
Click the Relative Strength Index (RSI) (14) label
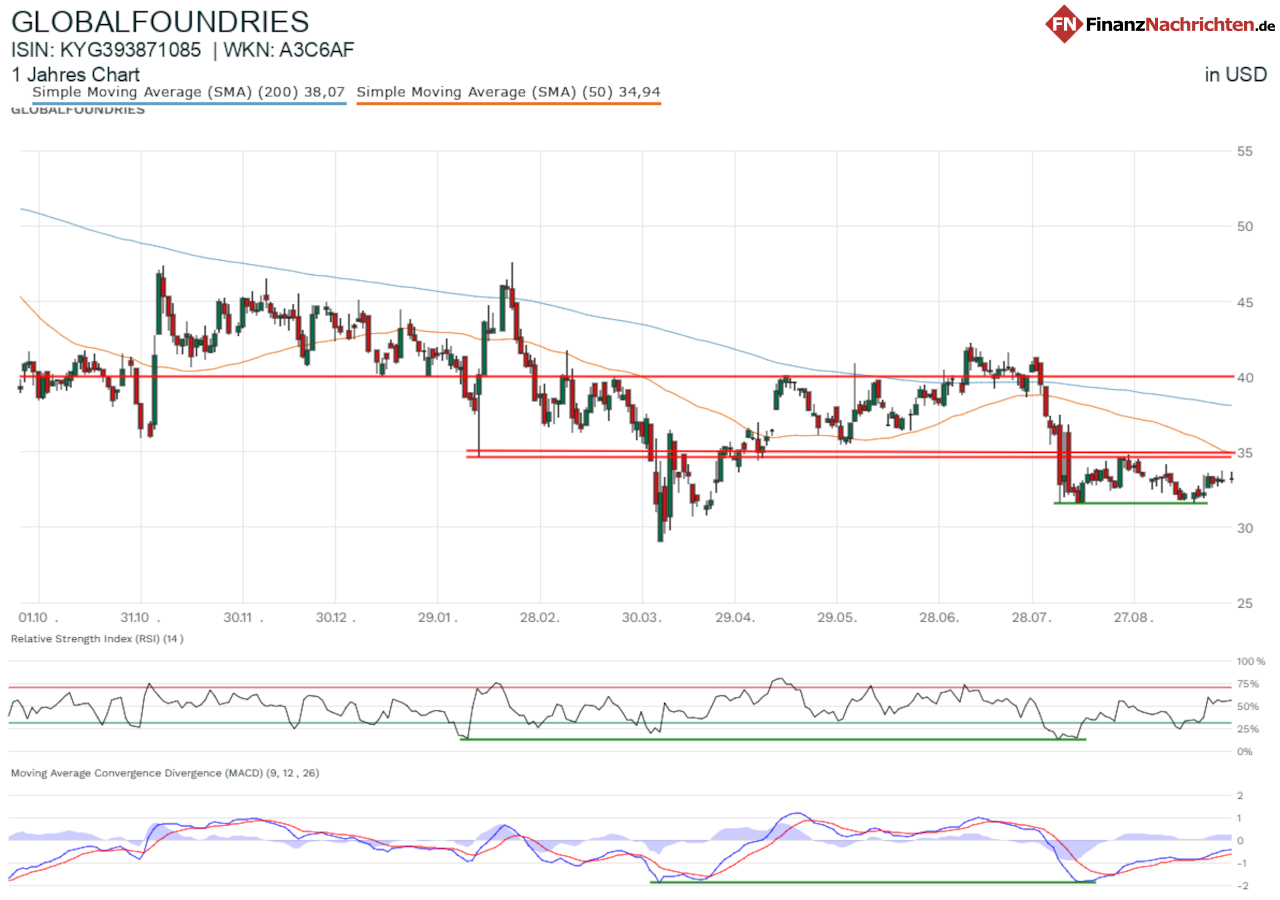pyautogui.click(x=97, y=638)
